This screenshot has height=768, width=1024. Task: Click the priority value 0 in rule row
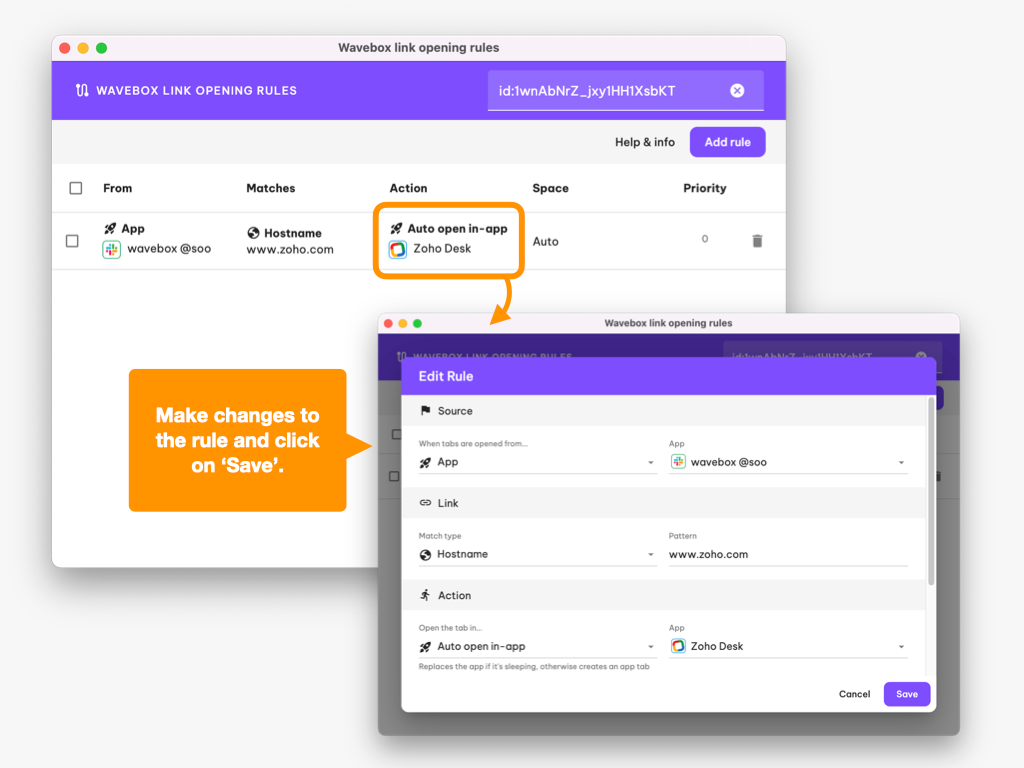point(705,239)
